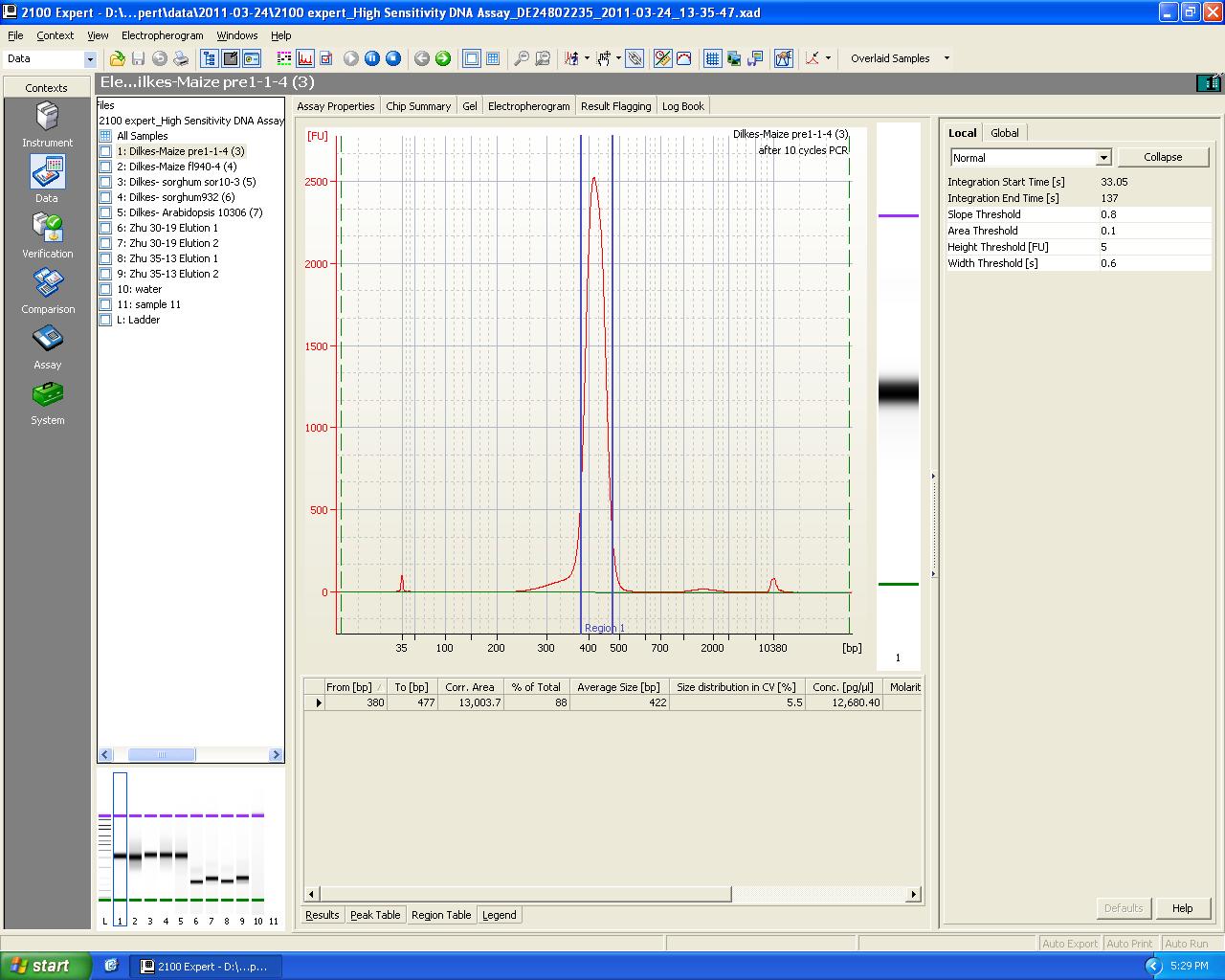Click the save image toolbar icon

click(x=754, y=58)
